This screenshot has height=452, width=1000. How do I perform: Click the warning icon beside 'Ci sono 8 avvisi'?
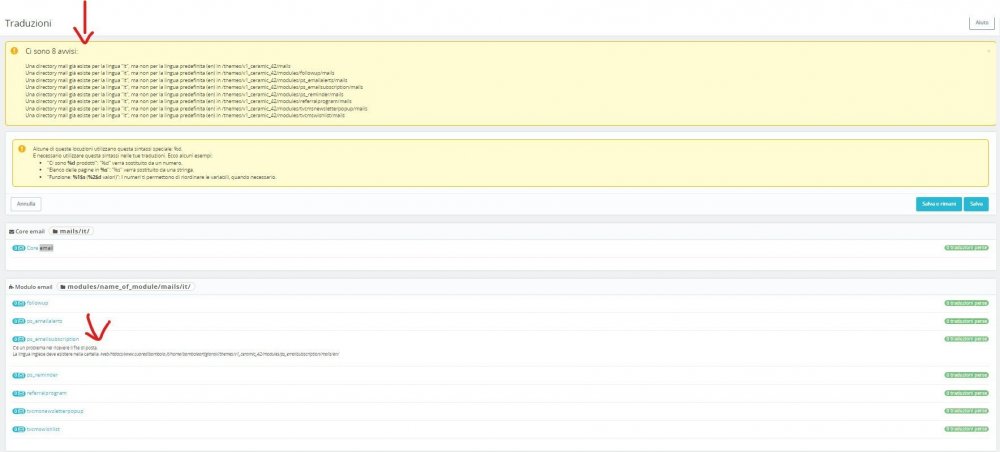tap(14, 50)
